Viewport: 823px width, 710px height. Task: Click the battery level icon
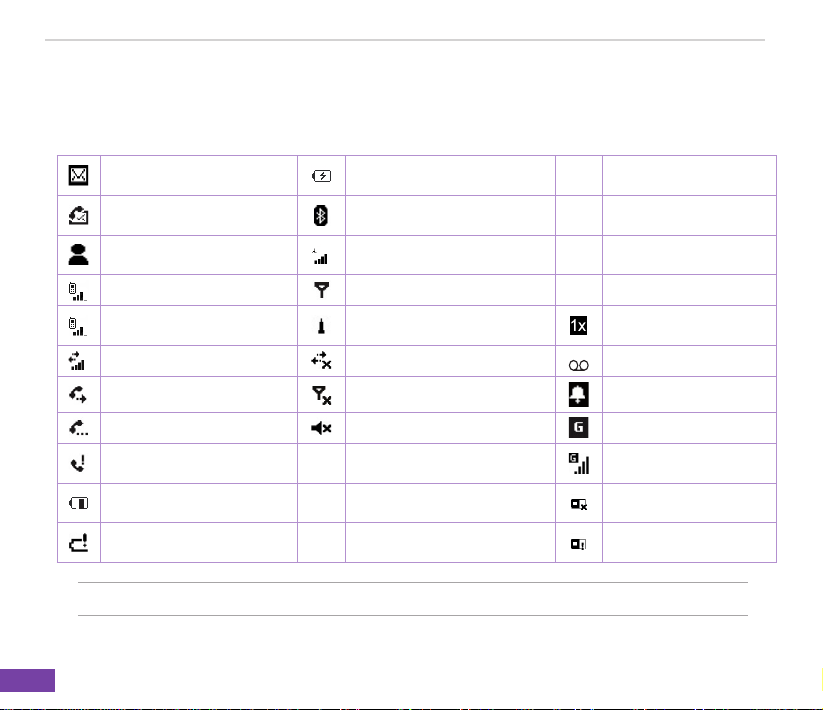point(79,503)
